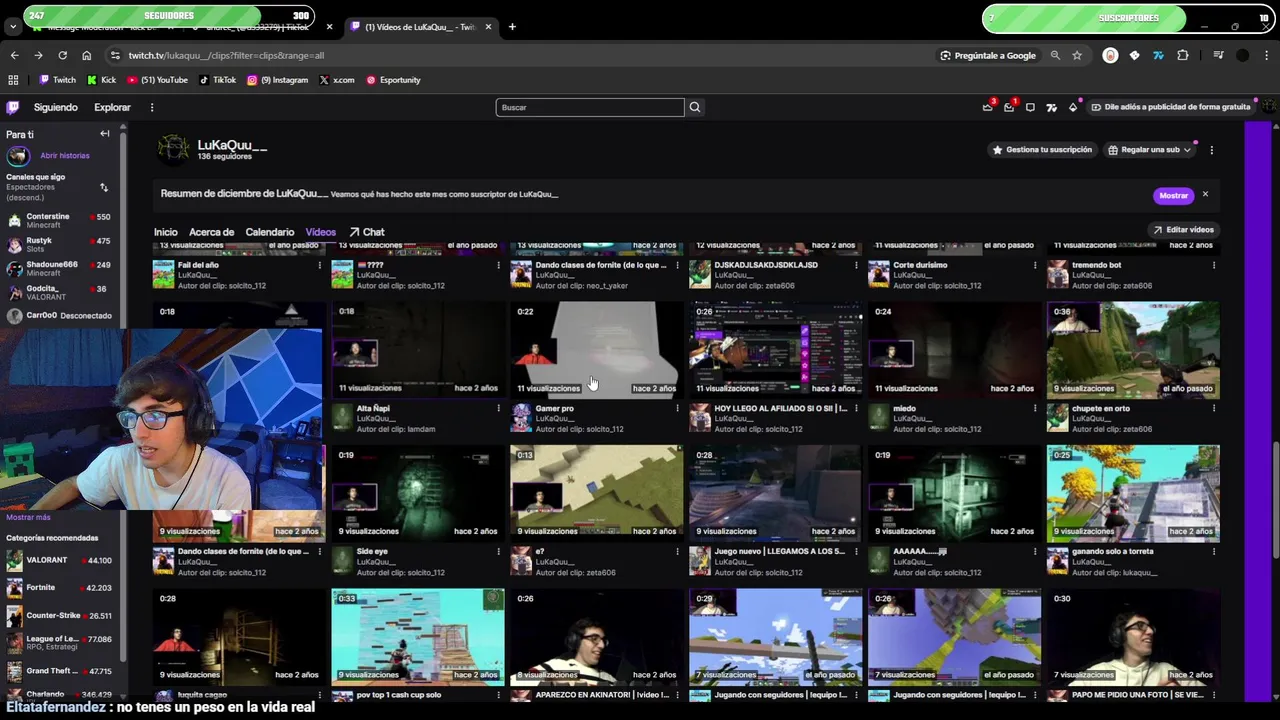Open the Regalar una sub dropdown

1150,150
